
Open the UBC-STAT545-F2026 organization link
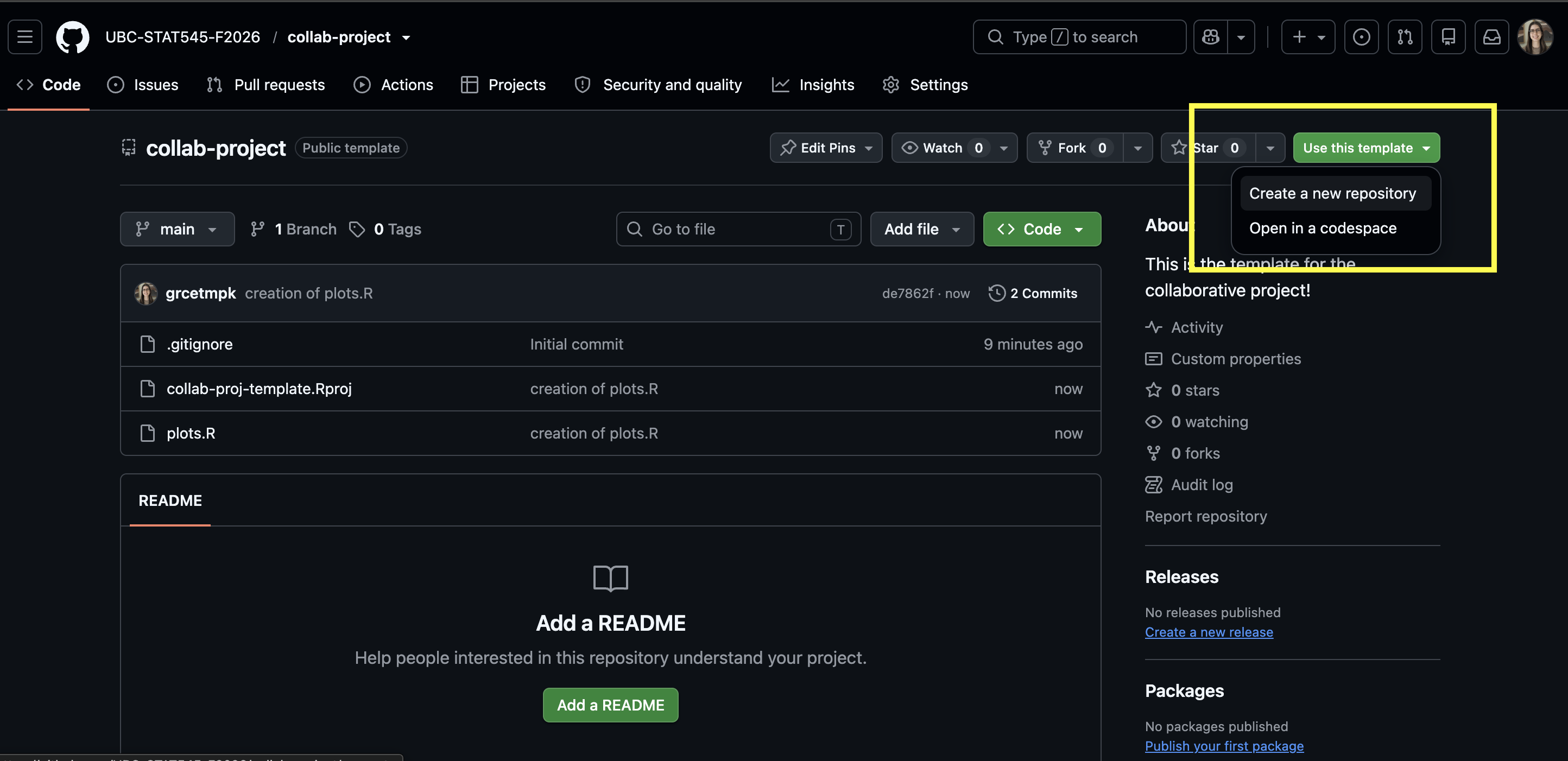click(x=182, y=37)
